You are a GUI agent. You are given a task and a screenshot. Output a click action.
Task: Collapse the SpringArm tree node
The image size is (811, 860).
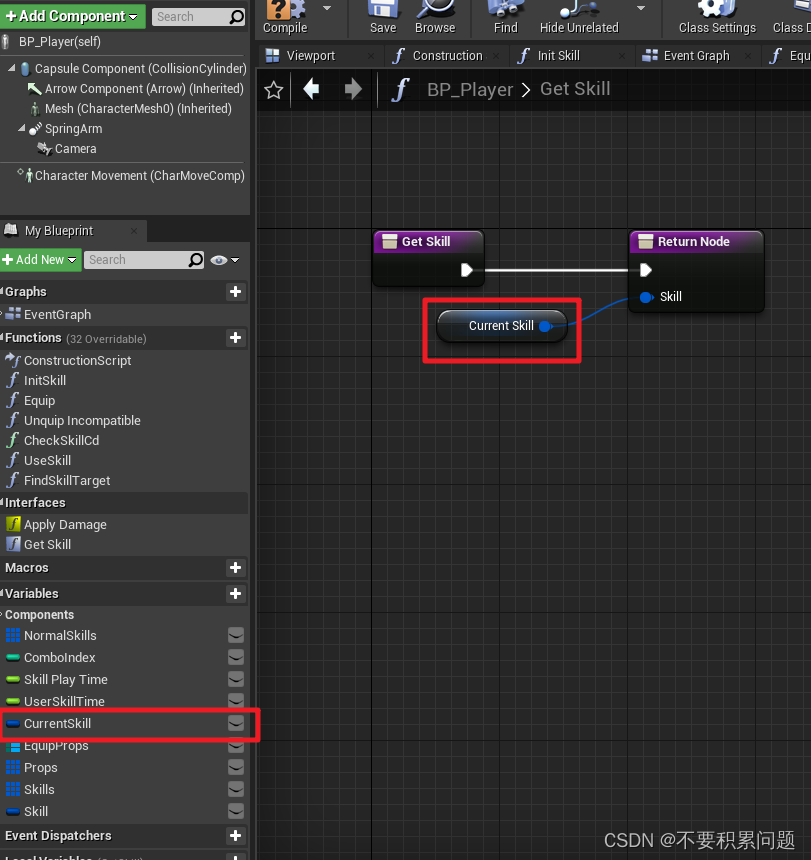coord(21,128)
